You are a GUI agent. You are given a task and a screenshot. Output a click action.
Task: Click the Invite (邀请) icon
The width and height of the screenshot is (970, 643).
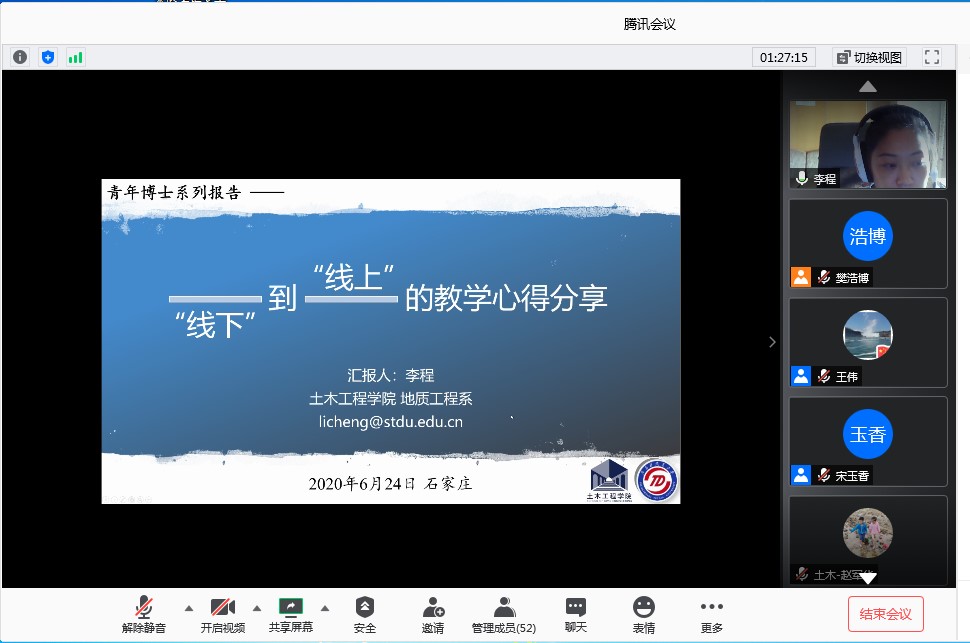[x=433, y=613]
